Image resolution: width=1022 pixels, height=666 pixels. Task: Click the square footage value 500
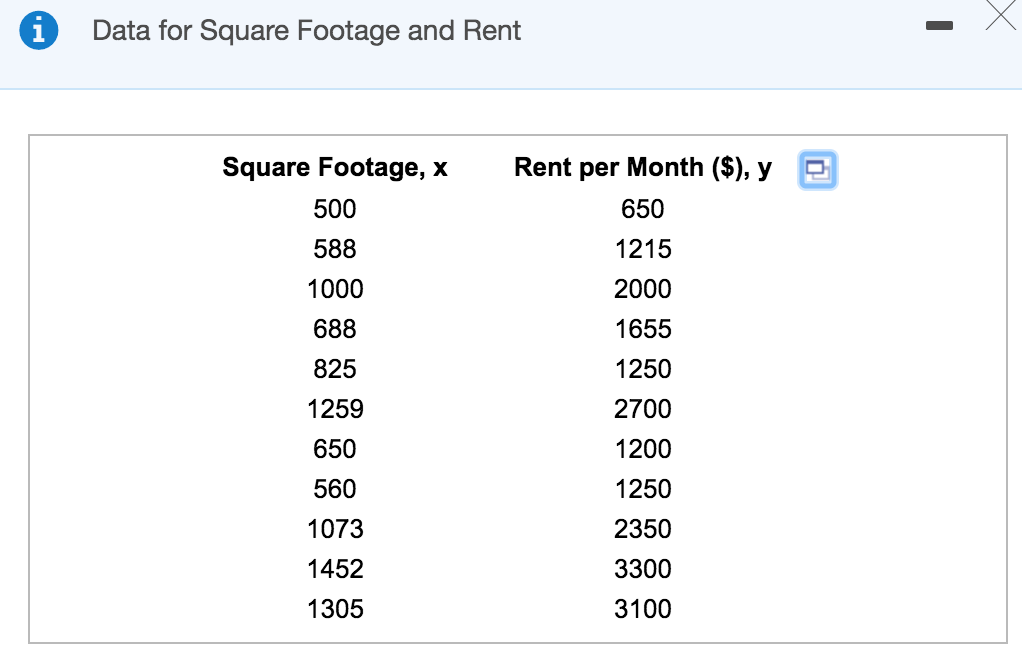(335, 209)
